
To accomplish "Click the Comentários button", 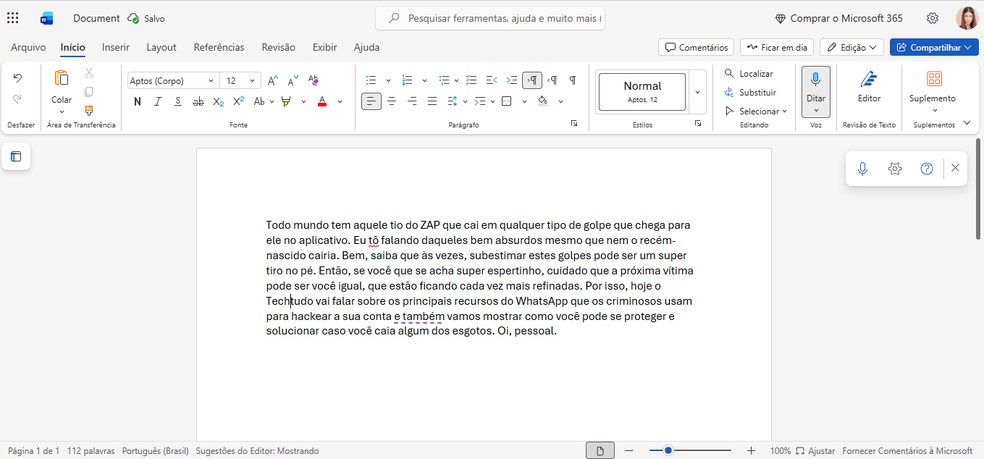I will (x=696, y=47).
